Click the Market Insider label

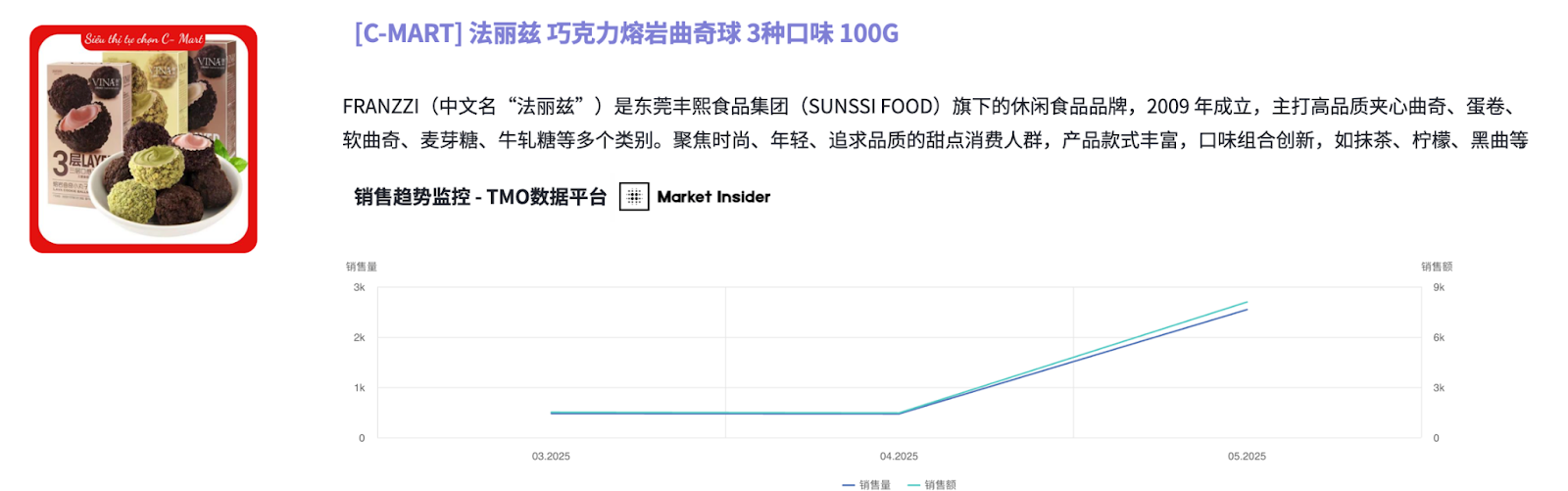(x=713, y=197)
